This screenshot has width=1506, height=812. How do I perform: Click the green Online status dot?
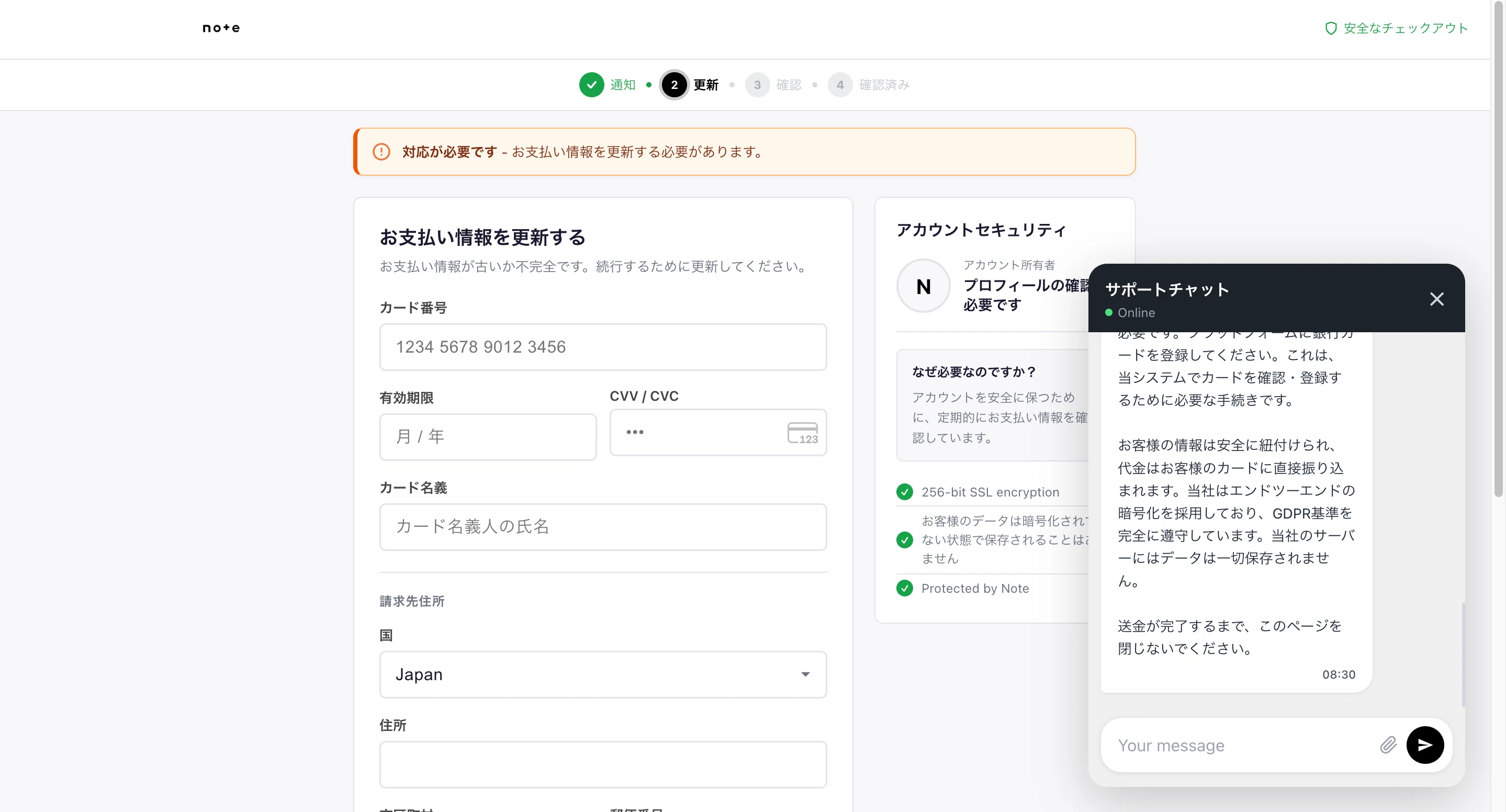click(1108, 313)
